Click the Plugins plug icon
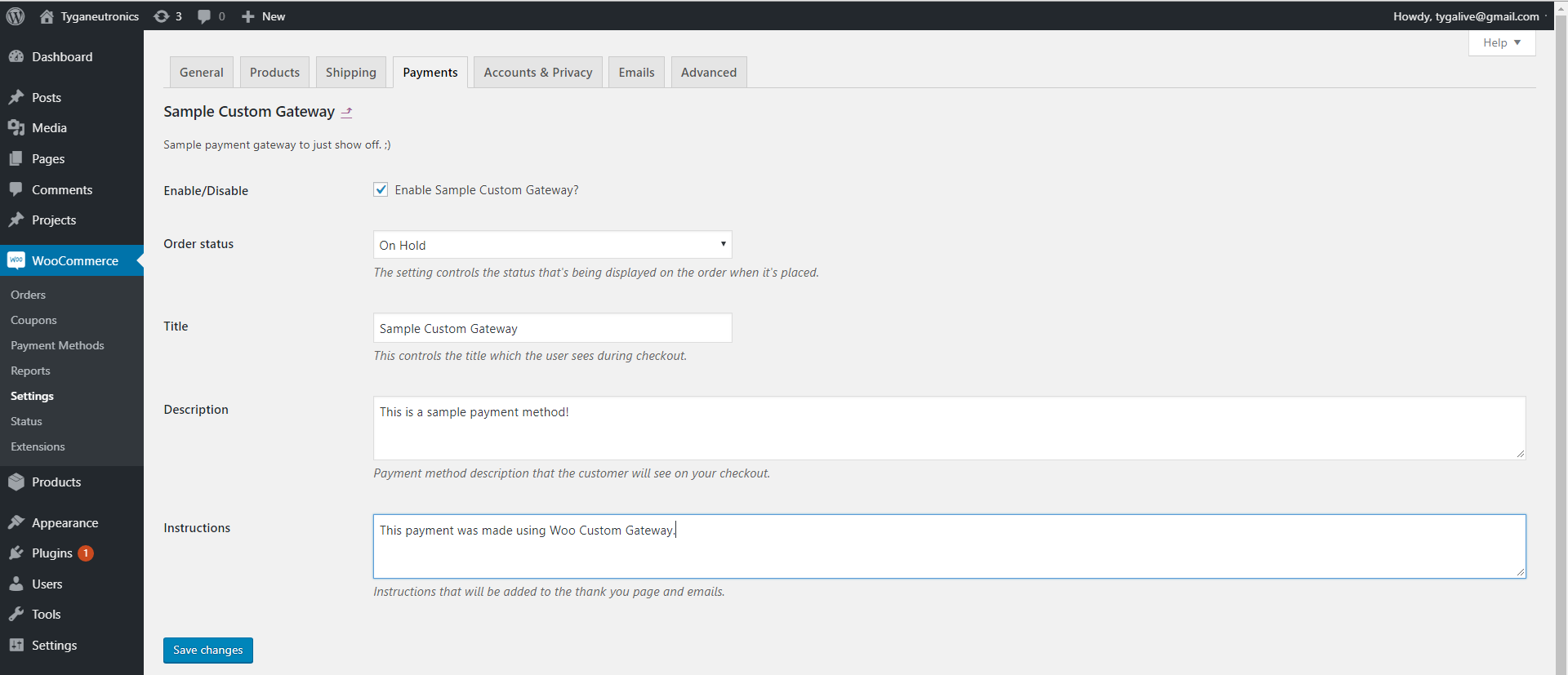This screenshot has height=675, width=1568. click(x=16, y=553)
